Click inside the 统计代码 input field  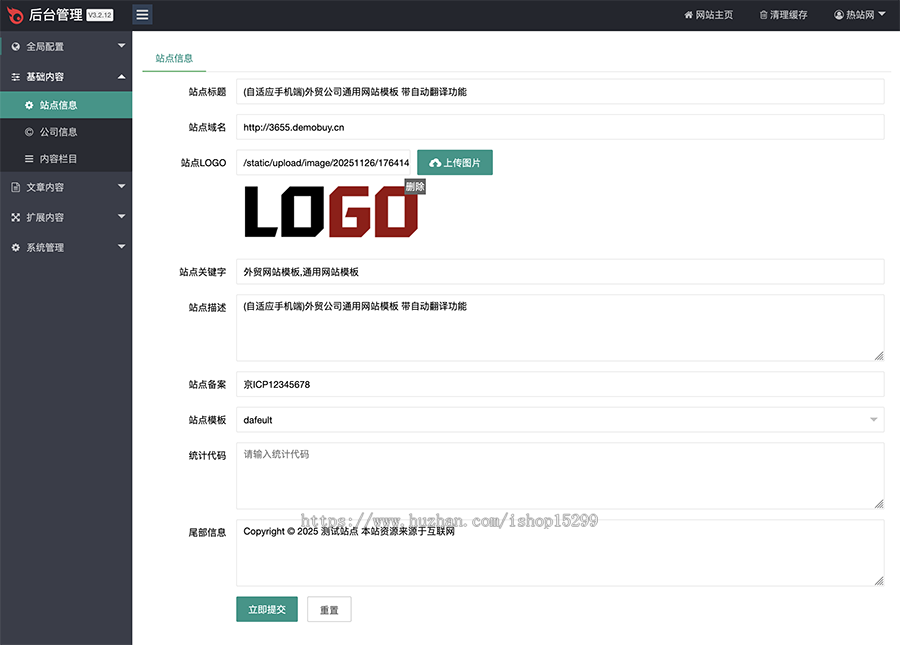click(558, 475)
